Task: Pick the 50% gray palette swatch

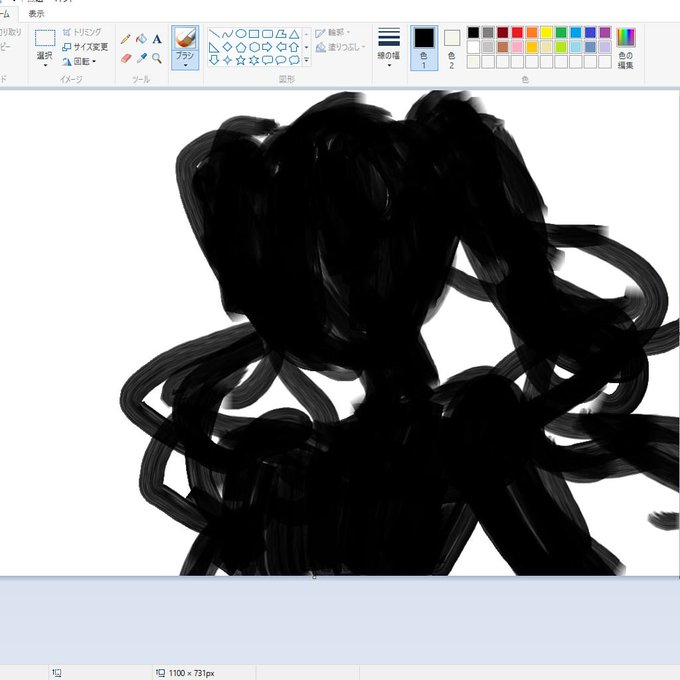Action: pyautogui.click(x=488, y=33)
